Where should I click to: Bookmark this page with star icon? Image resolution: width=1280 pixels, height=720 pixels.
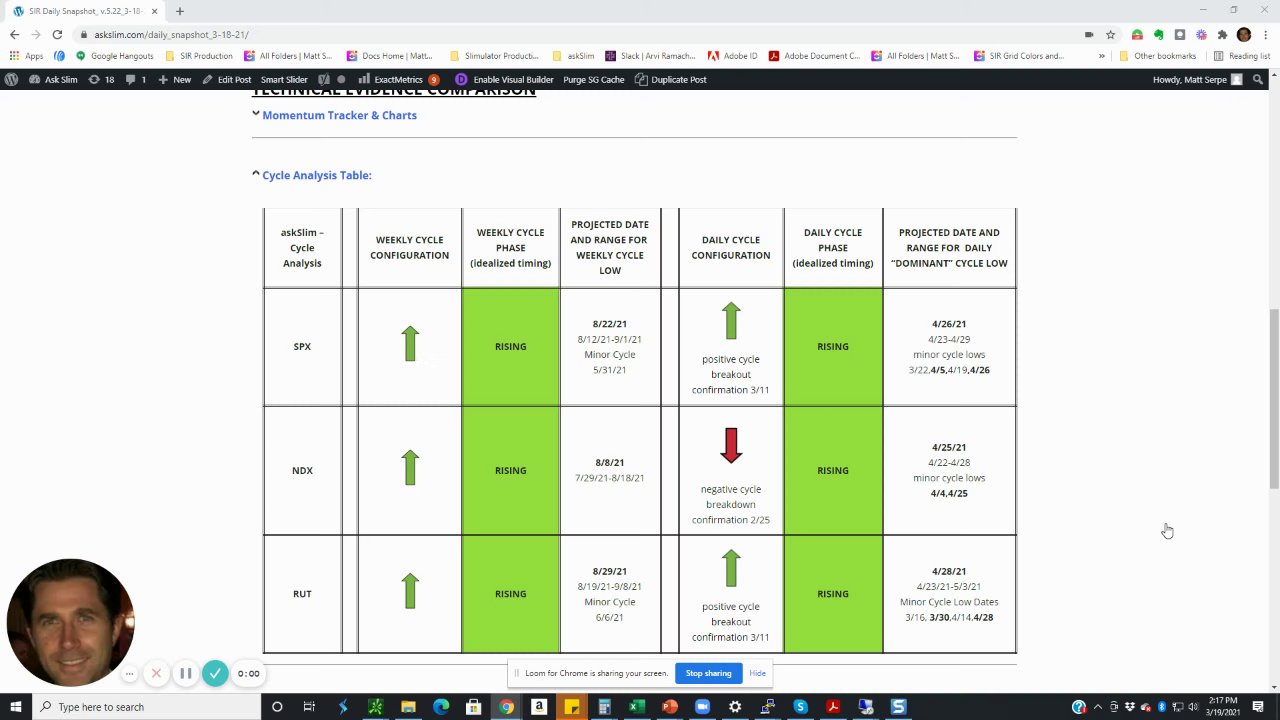[1110, 34]
